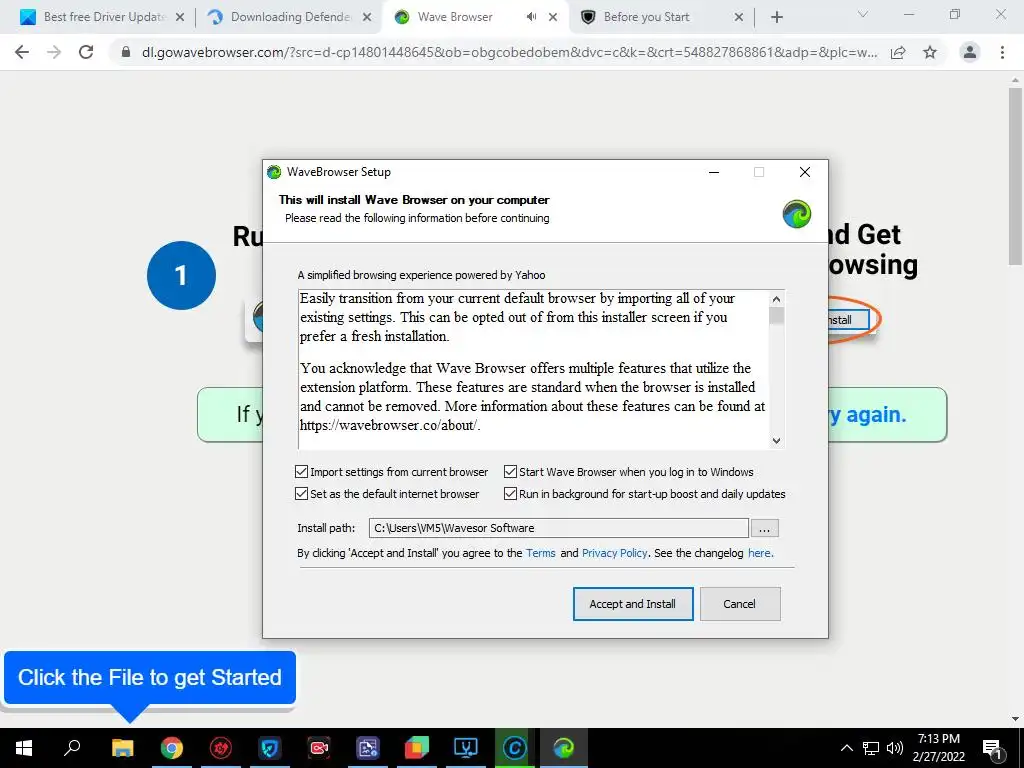The width and height of the screenshot is (1024, 768).
Task: Open the Windows Start menu
Action: (24, 748)
